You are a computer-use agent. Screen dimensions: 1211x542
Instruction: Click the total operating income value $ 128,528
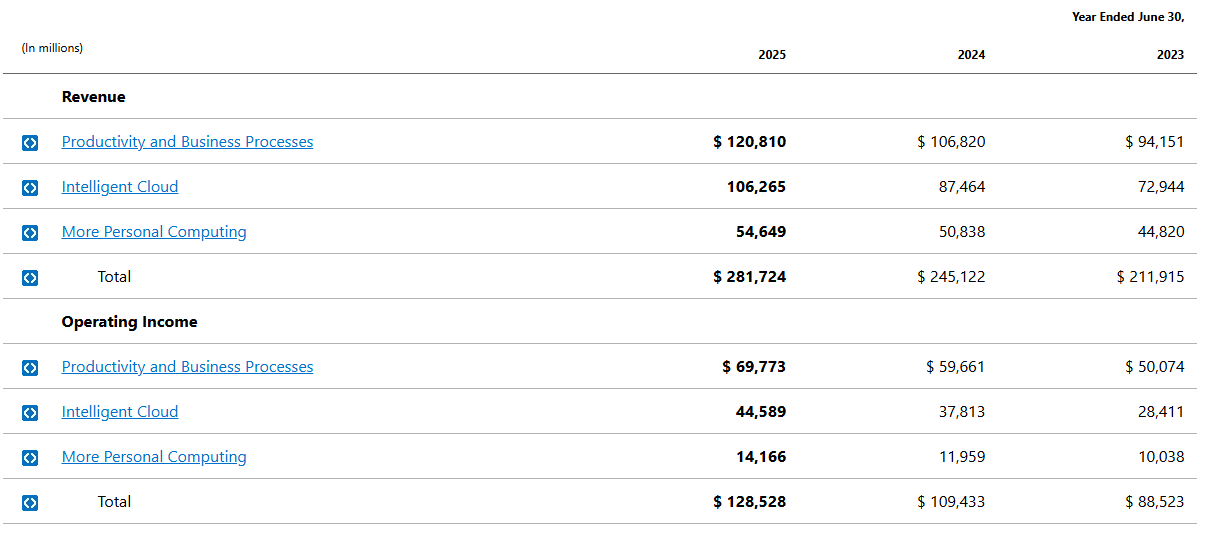pos(750,502)
